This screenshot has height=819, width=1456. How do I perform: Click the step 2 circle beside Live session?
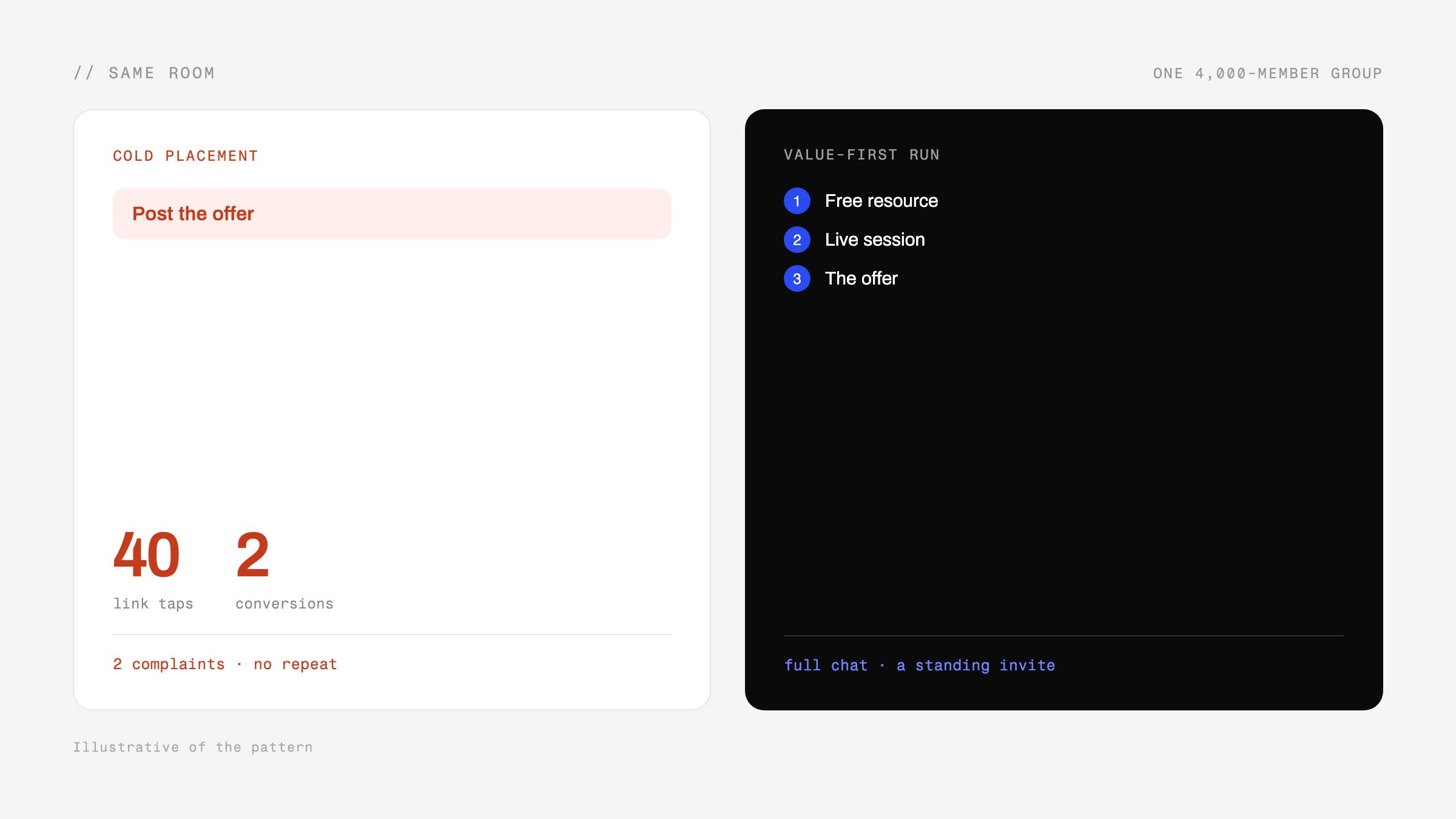tap(797, 240)
